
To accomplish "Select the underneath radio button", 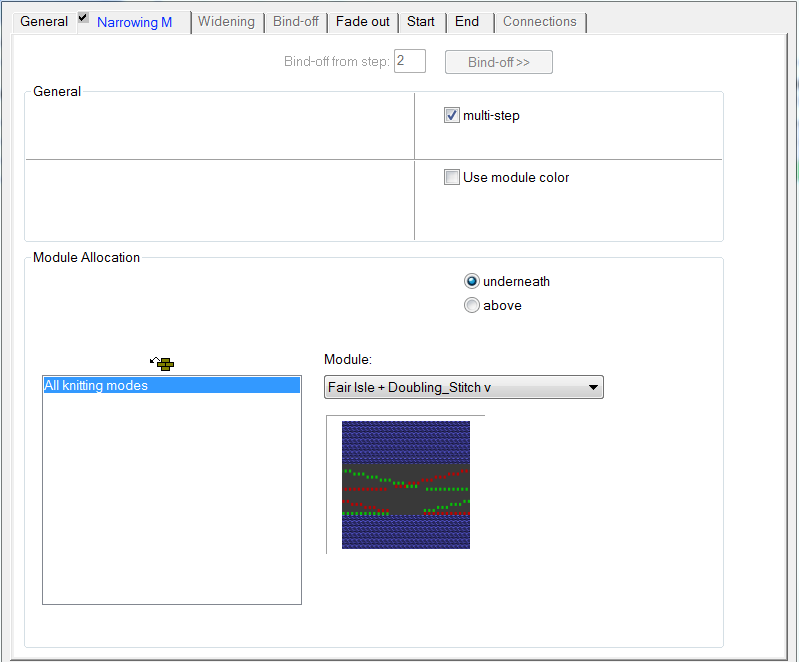I will point(472,282).
